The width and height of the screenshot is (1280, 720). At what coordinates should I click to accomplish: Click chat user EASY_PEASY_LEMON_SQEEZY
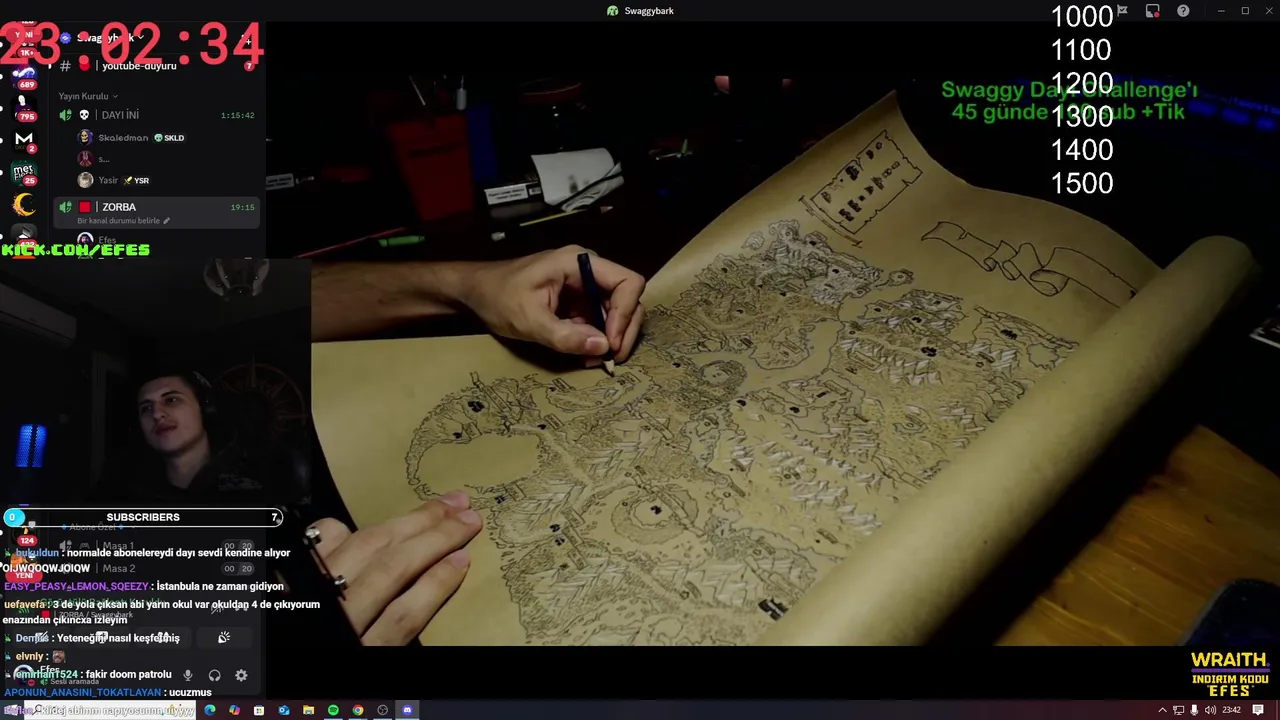[x=76, y=586]
